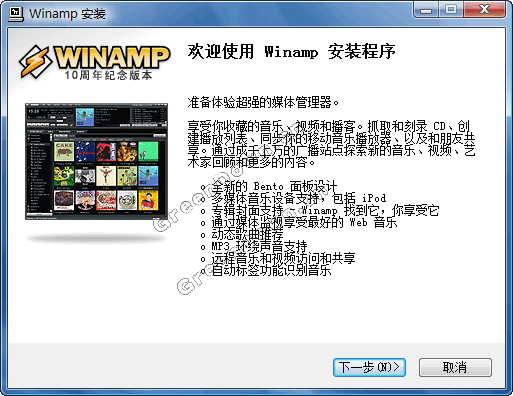The width and height of the screenshot is (513, 396).
Task: Click the 自动标签功能识别音乐 bullet item
Action: point(271,270)
